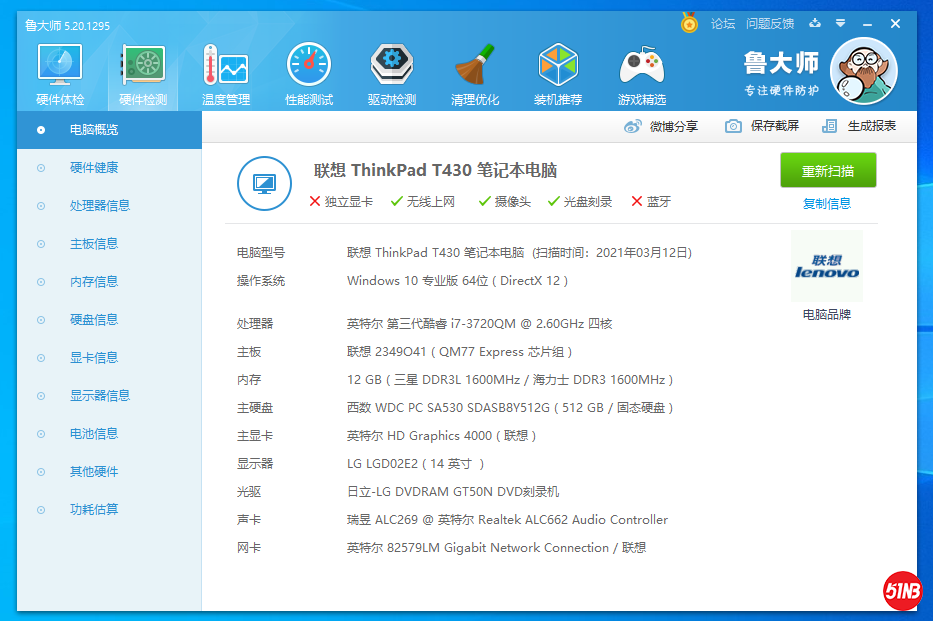Click 保存截屏 to save screenshot

[763, 126]
